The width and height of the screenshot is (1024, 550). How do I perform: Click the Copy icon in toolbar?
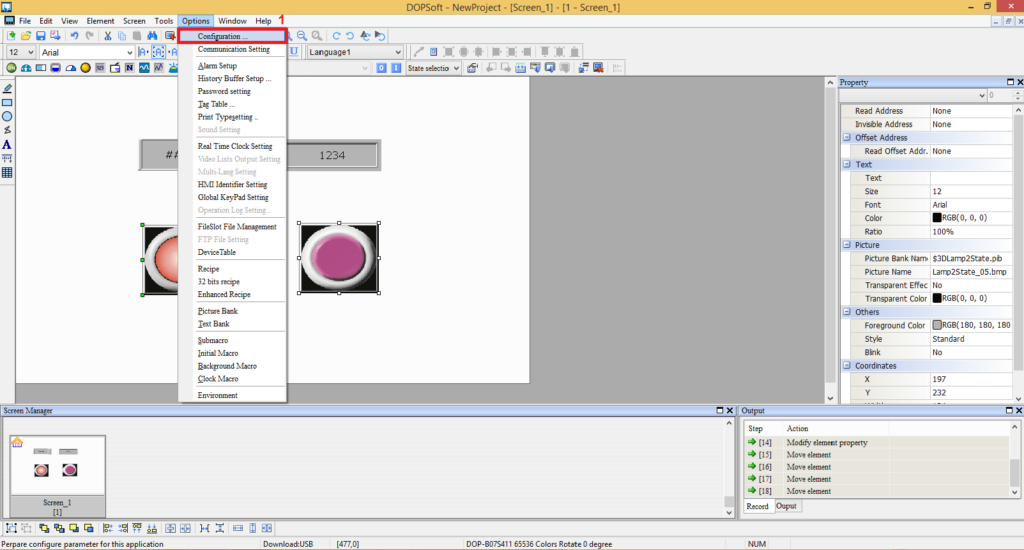(x=122, y=36)
